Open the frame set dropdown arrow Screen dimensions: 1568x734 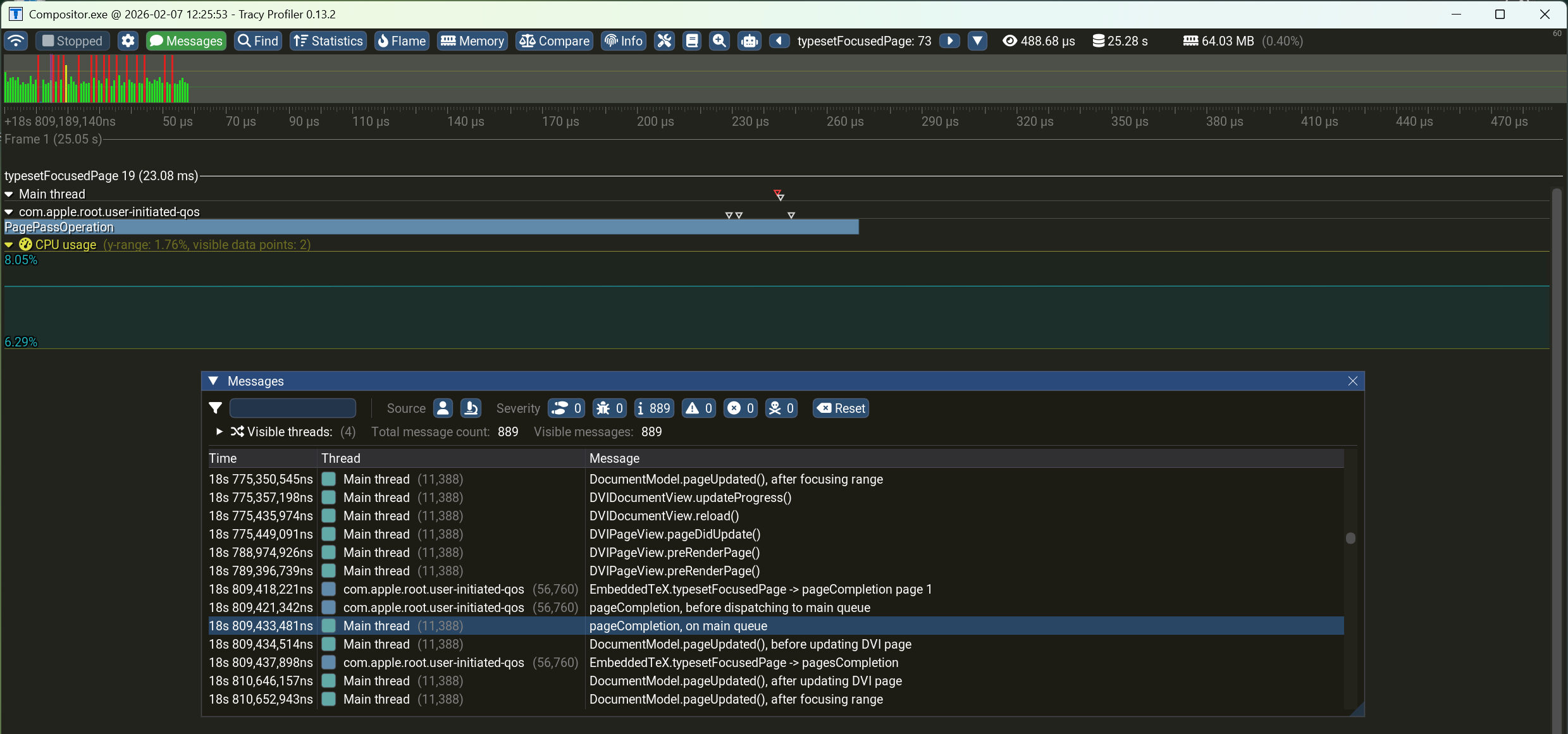click(977, 41)
